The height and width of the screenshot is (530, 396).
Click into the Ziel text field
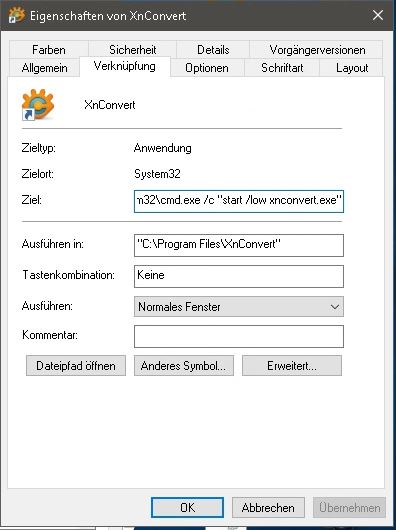[x=239, y=201]
